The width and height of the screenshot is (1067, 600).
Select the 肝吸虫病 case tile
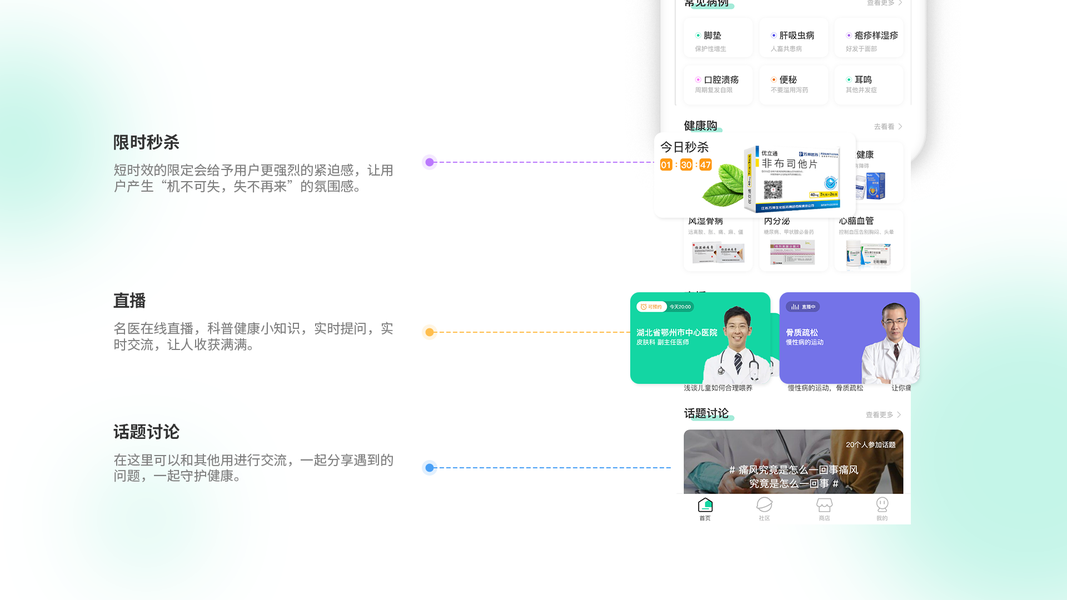click(794, 40)
